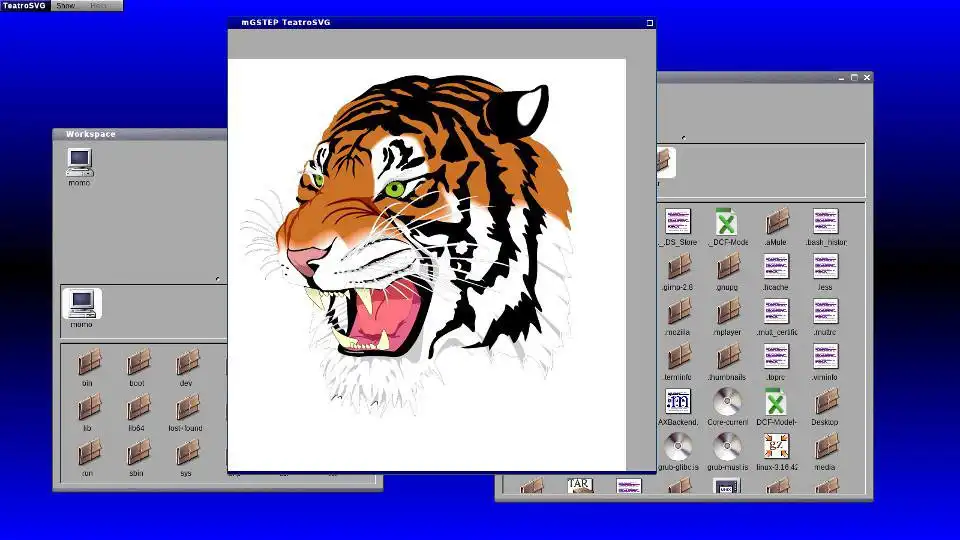Select the lost+found folder in Workspace

coord(187,408)
